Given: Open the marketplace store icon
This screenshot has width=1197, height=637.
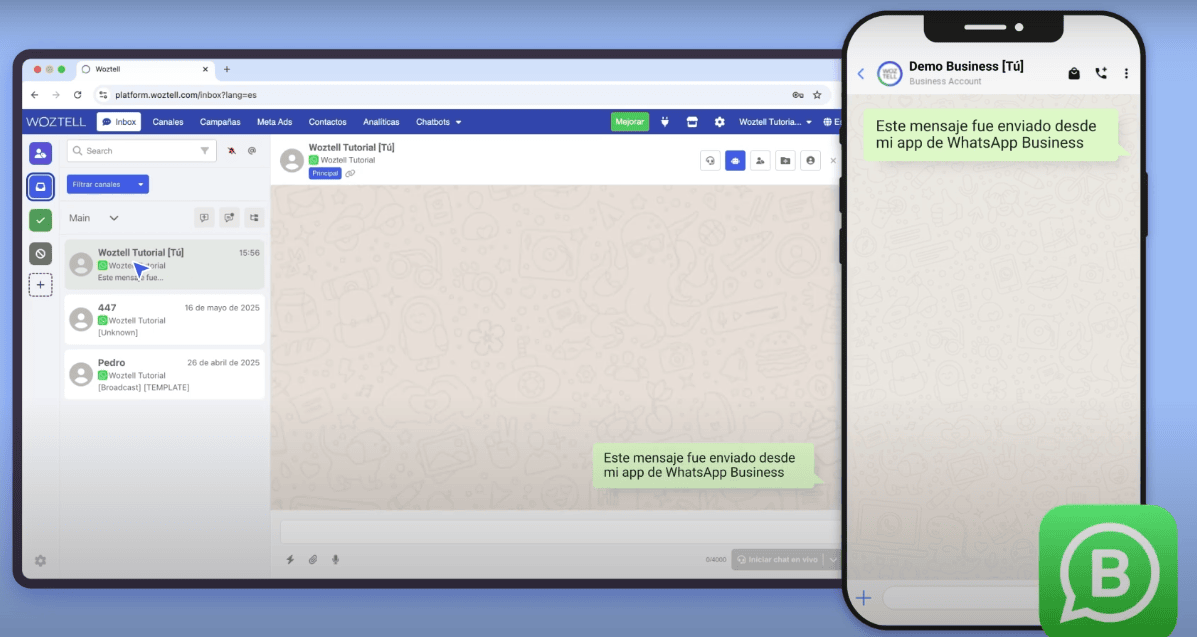Looking at the screenshot, I should click(x=692, y=121).
